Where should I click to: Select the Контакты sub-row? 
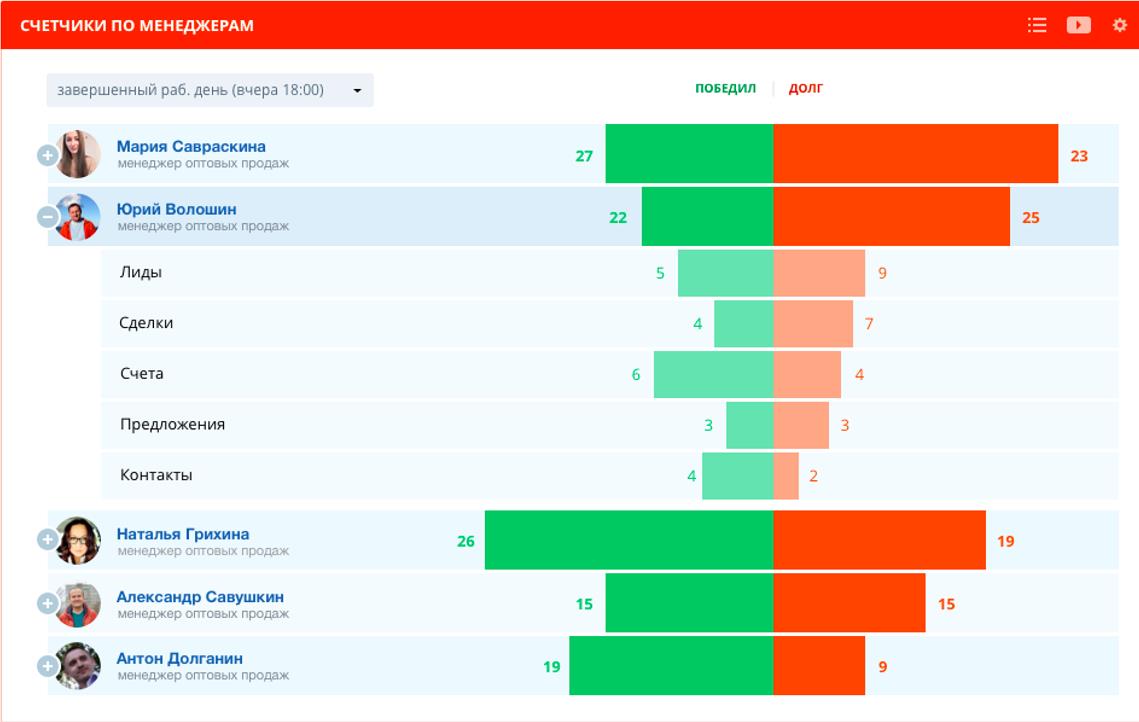click(156, 475)
